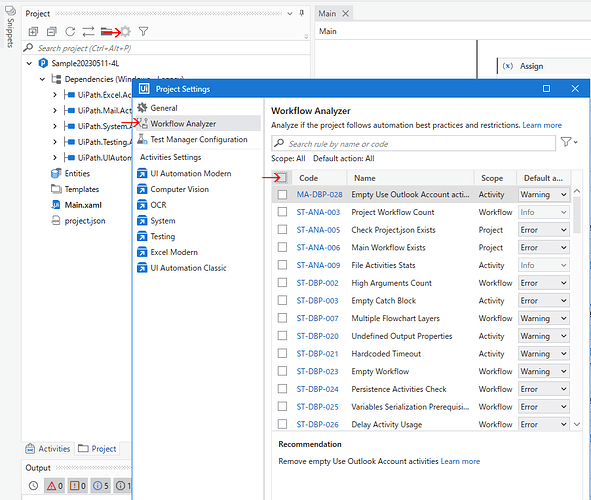591x500 pixels.
Task: Open Learn more link beside description
Action: [542, 125]
